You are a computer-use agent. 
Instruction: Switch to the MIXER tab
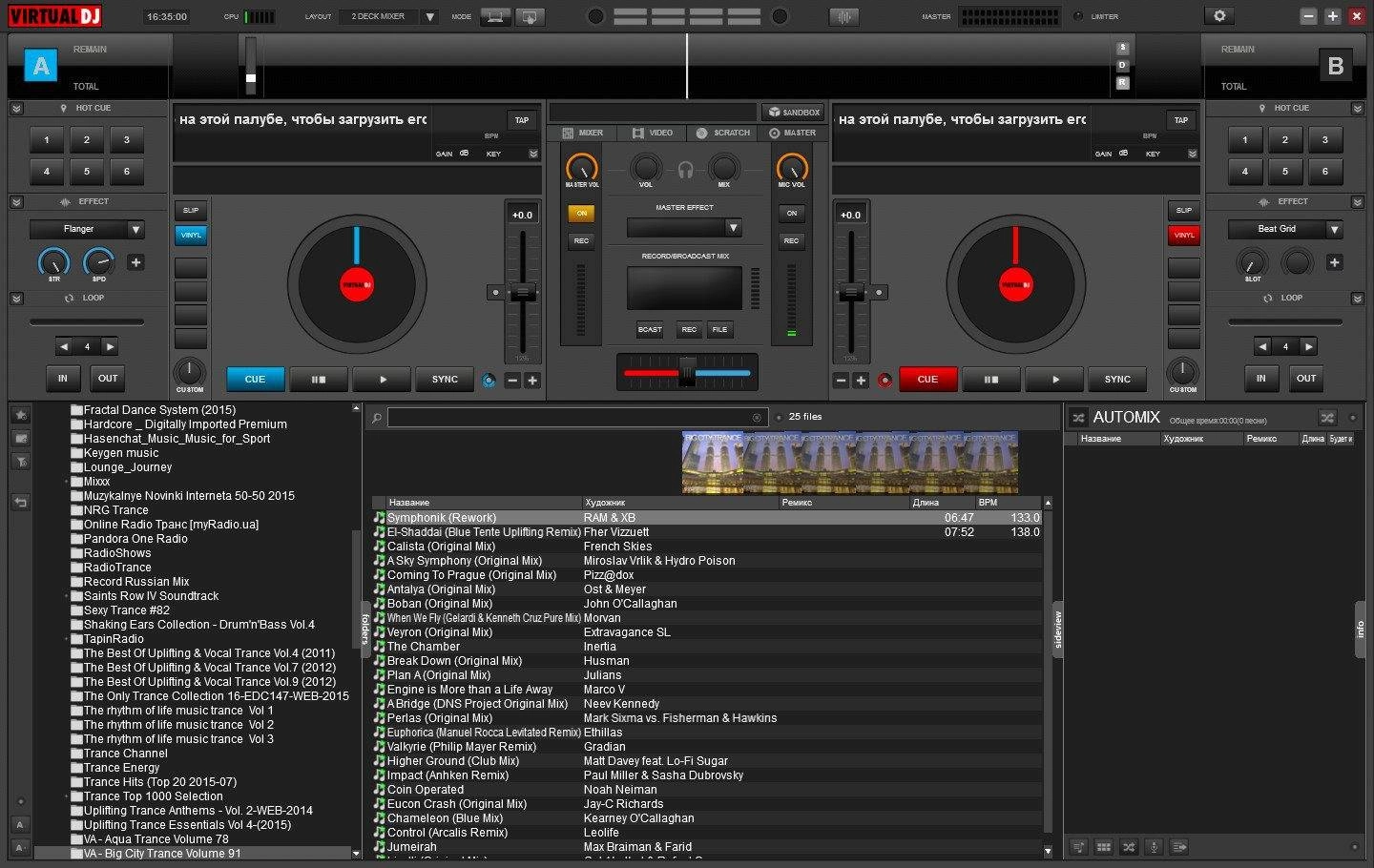pos(583,134)
